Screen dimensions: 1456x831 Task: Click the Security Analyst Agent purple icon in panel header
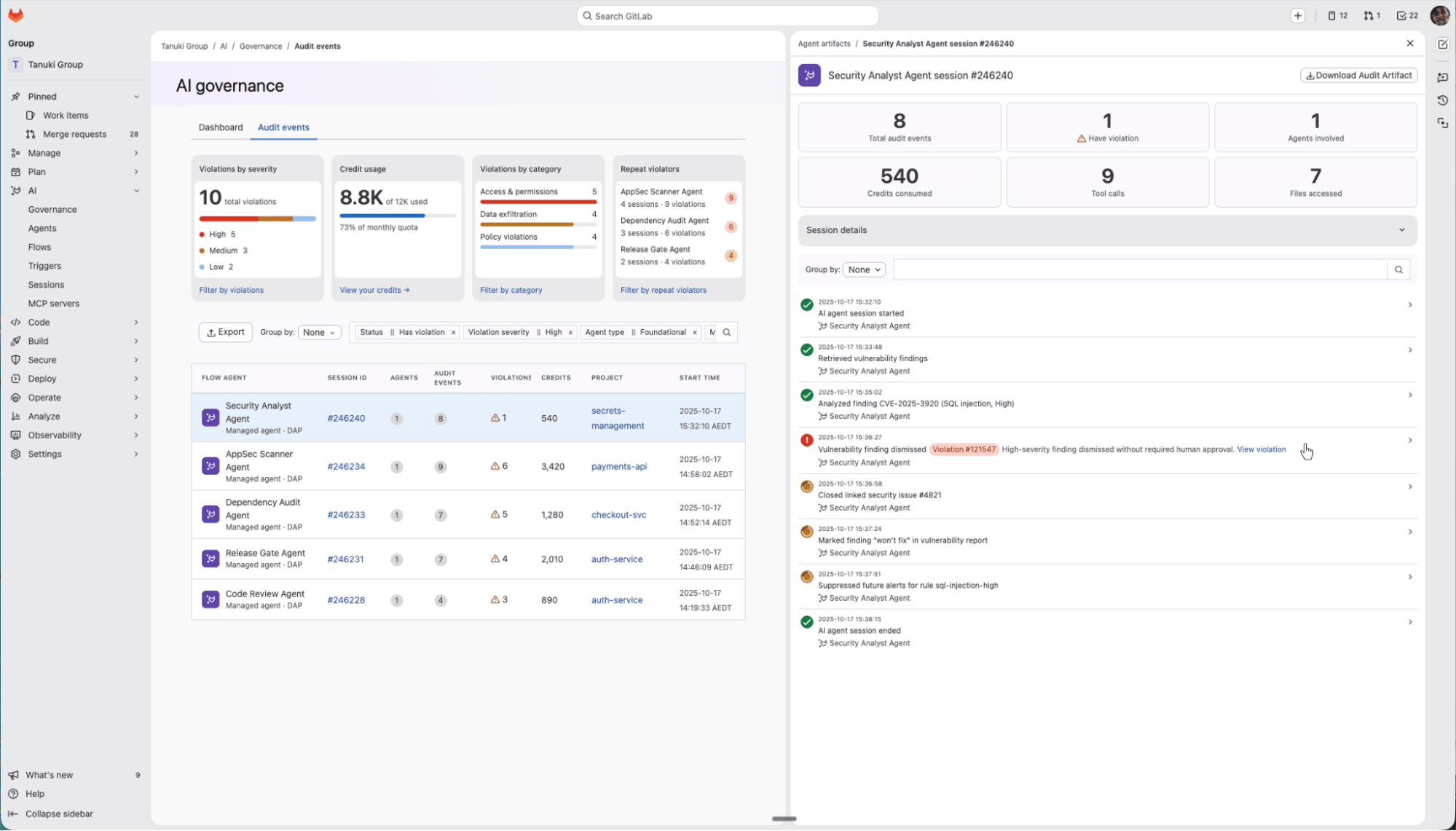pos(809,75)
